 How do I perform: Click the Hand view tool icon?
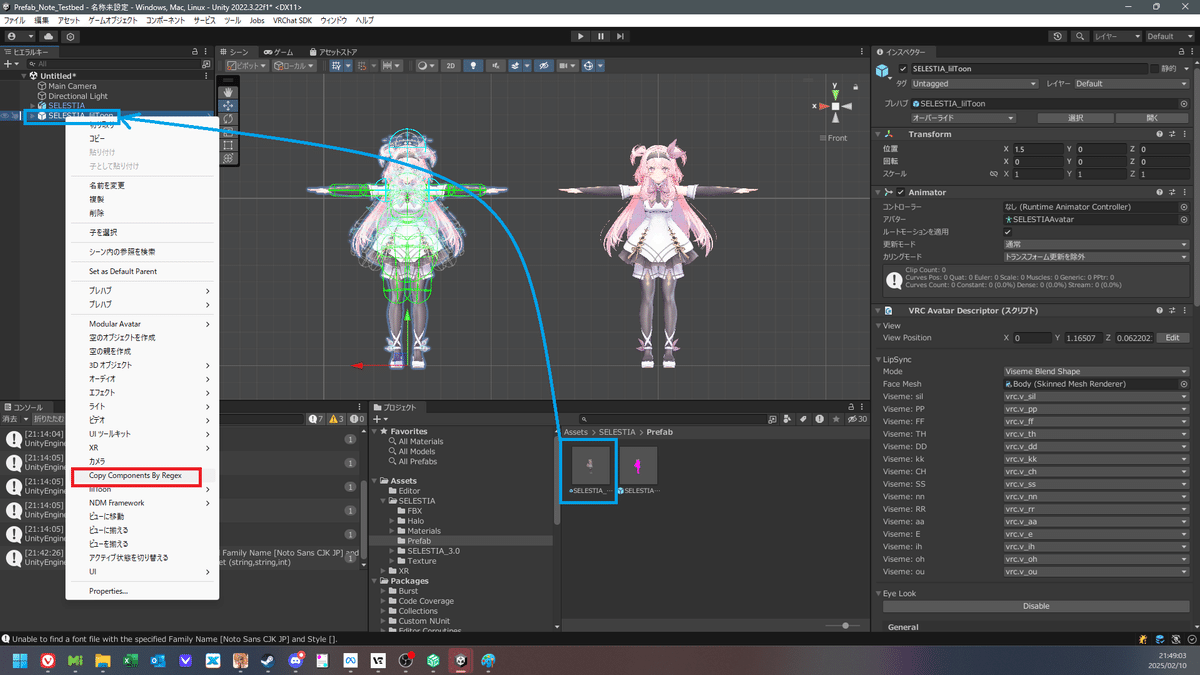coord(228,92)
